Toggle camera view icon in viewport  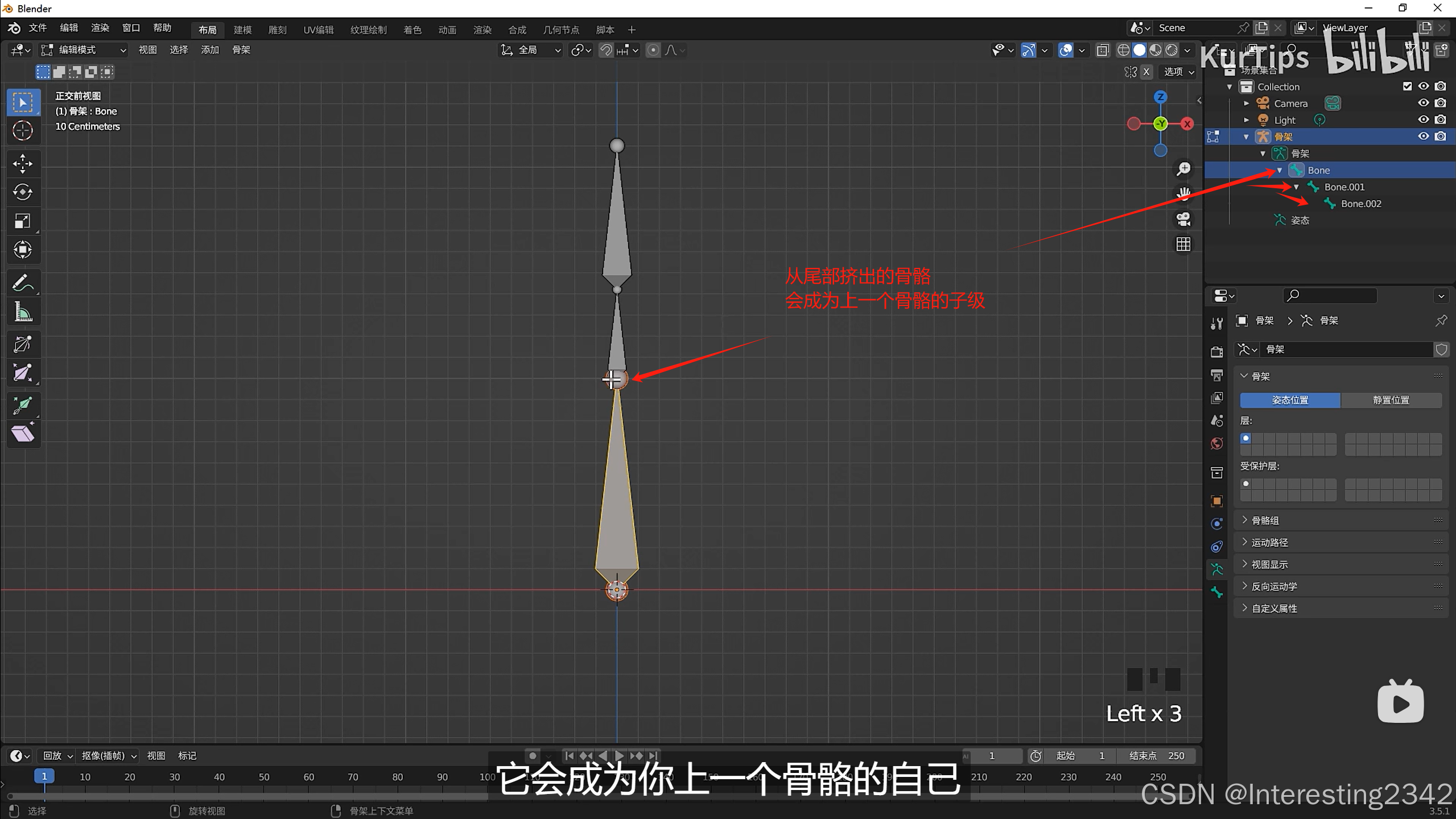pyautogui.click(x=1183, y=219)
